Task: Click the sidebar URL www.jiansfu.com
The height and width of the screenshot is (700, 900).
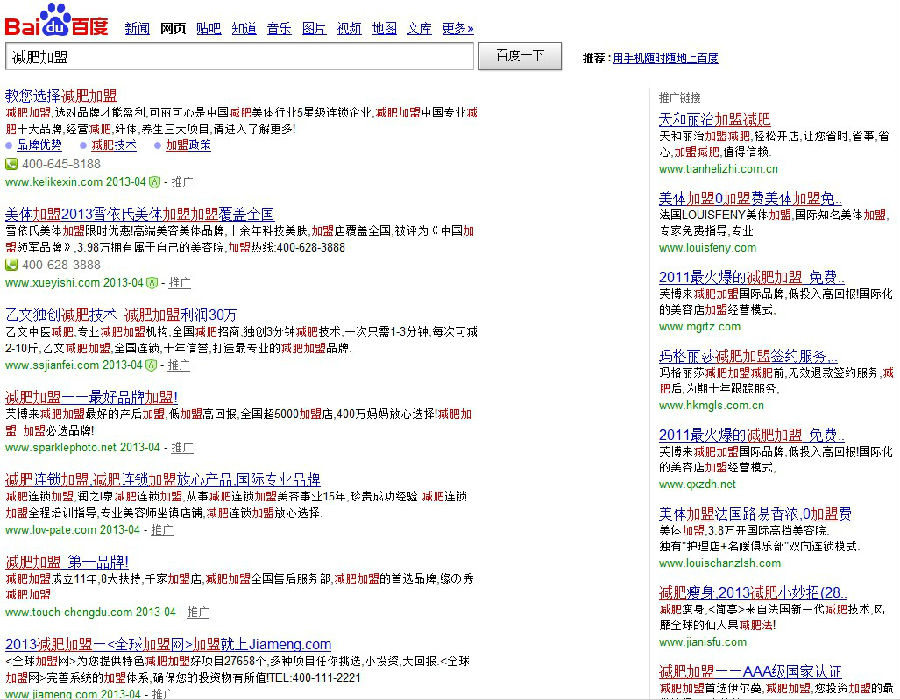Action: [703, 642]
